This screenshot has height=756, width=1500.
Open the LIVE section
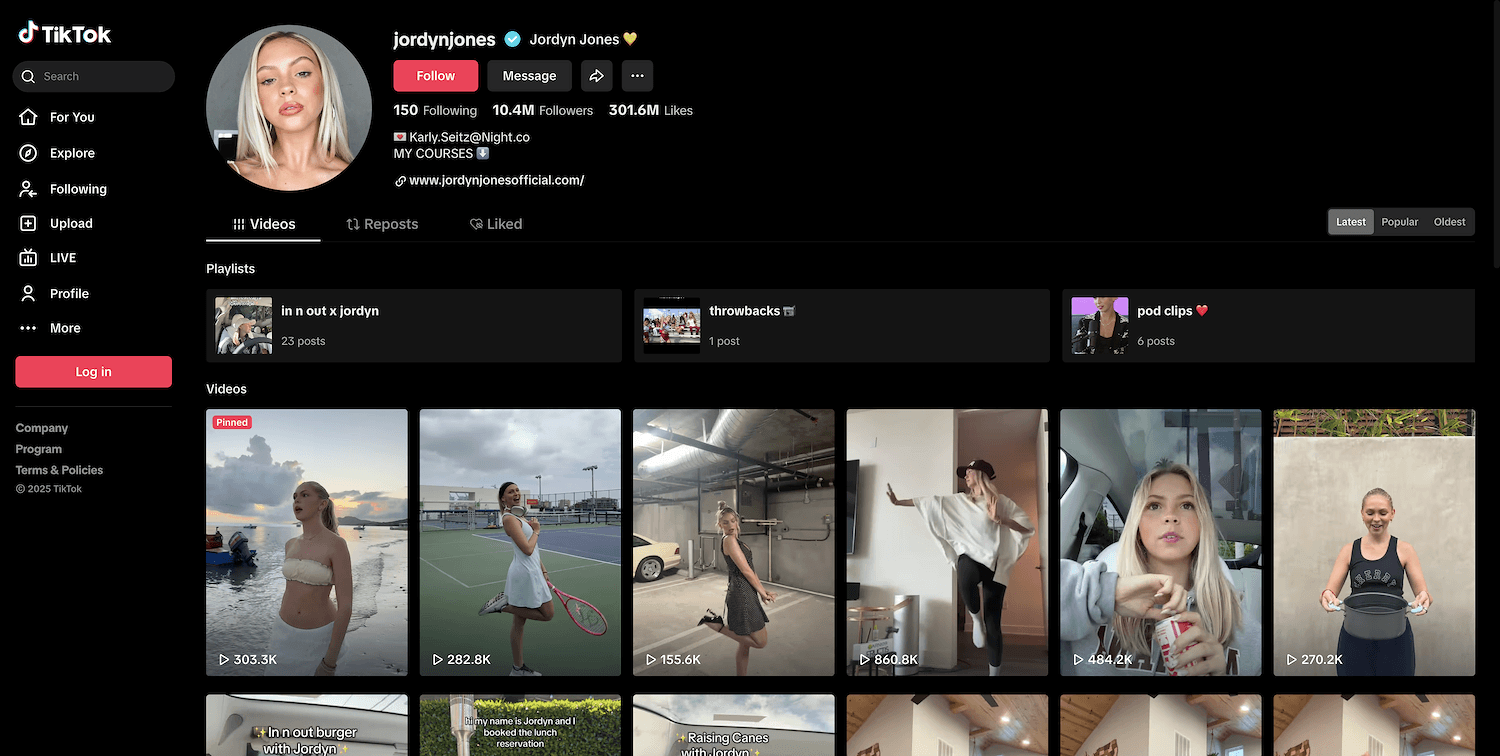[x=62, y=258]
